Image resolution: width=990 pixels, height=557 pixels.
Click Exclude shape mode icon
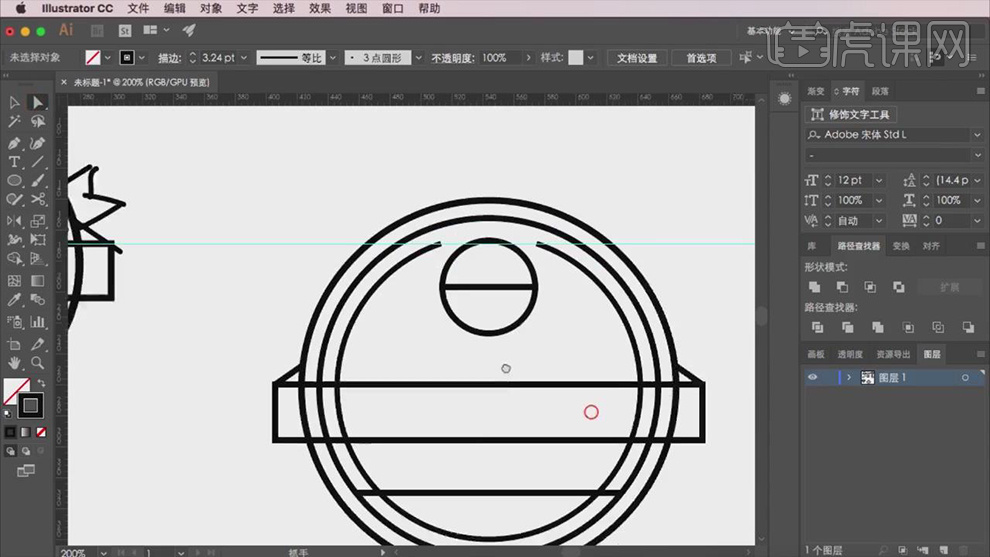898,287
